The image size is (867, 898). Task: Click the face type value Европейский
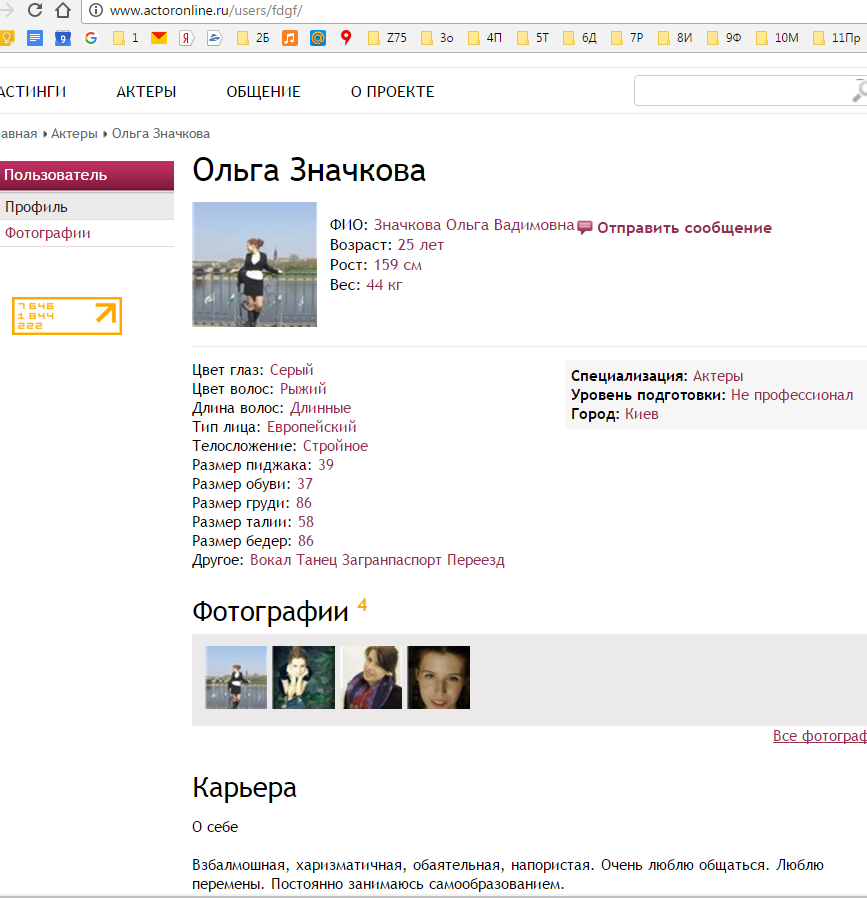(x=312, y=427)
